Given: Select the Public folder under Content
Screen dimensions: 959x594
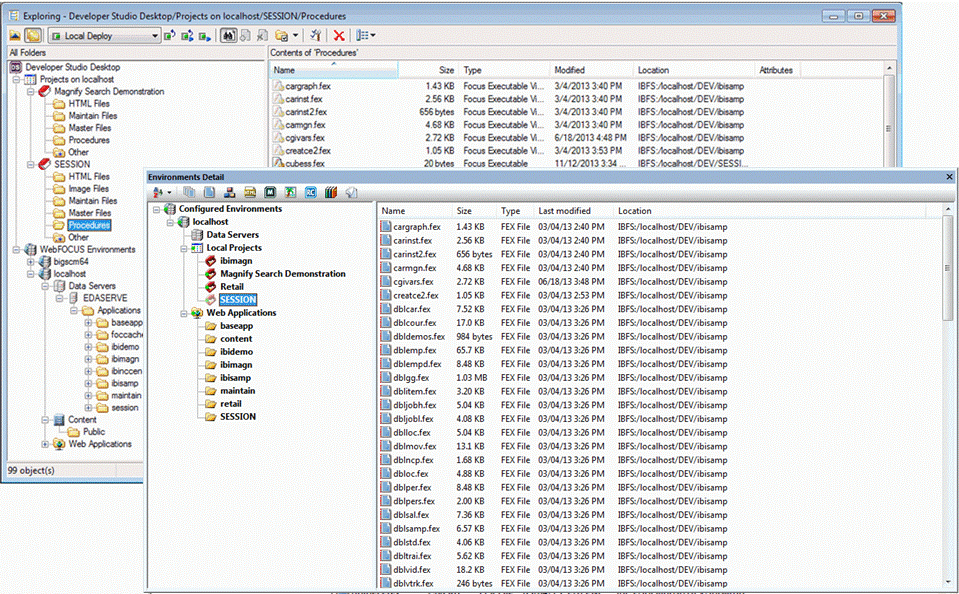Looking at the screenshot, I should click(94, 432).
